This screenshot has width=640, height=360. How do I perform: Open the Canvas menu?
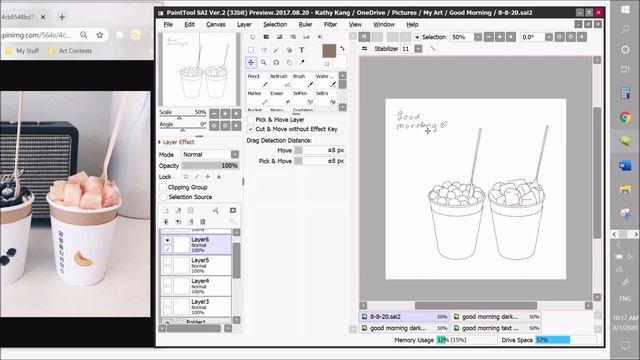pyautogui.click(x=216, y=24)
